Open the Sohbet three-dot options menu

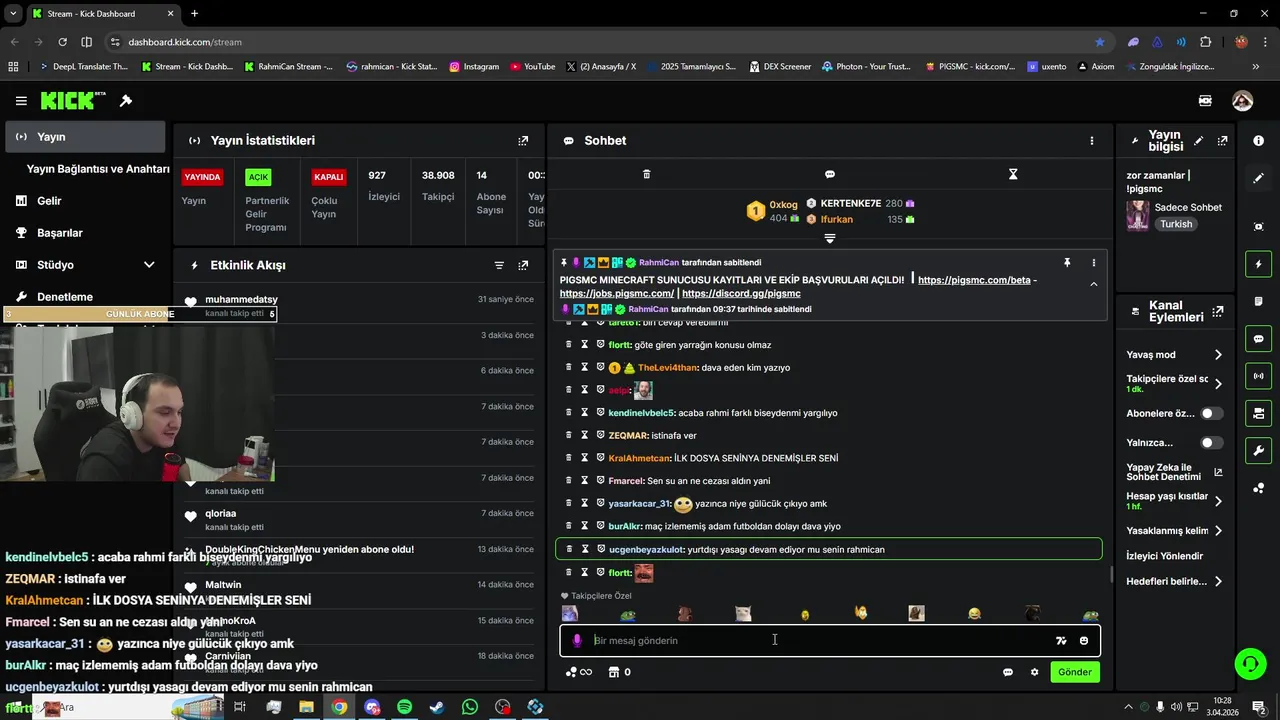click(1092, 141)
